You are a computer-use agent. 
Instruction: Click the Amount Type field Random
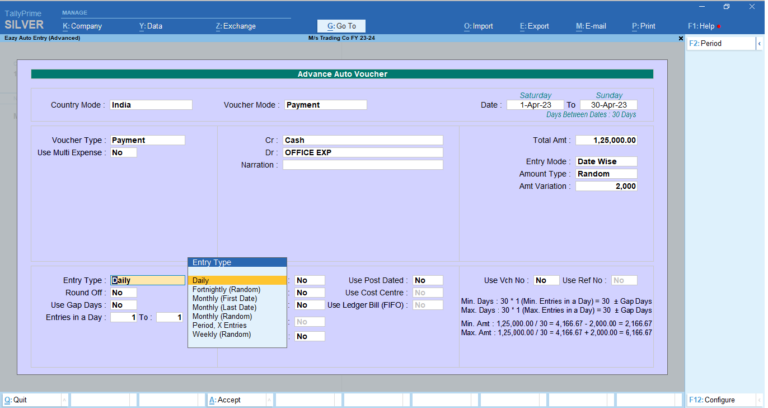606,174
